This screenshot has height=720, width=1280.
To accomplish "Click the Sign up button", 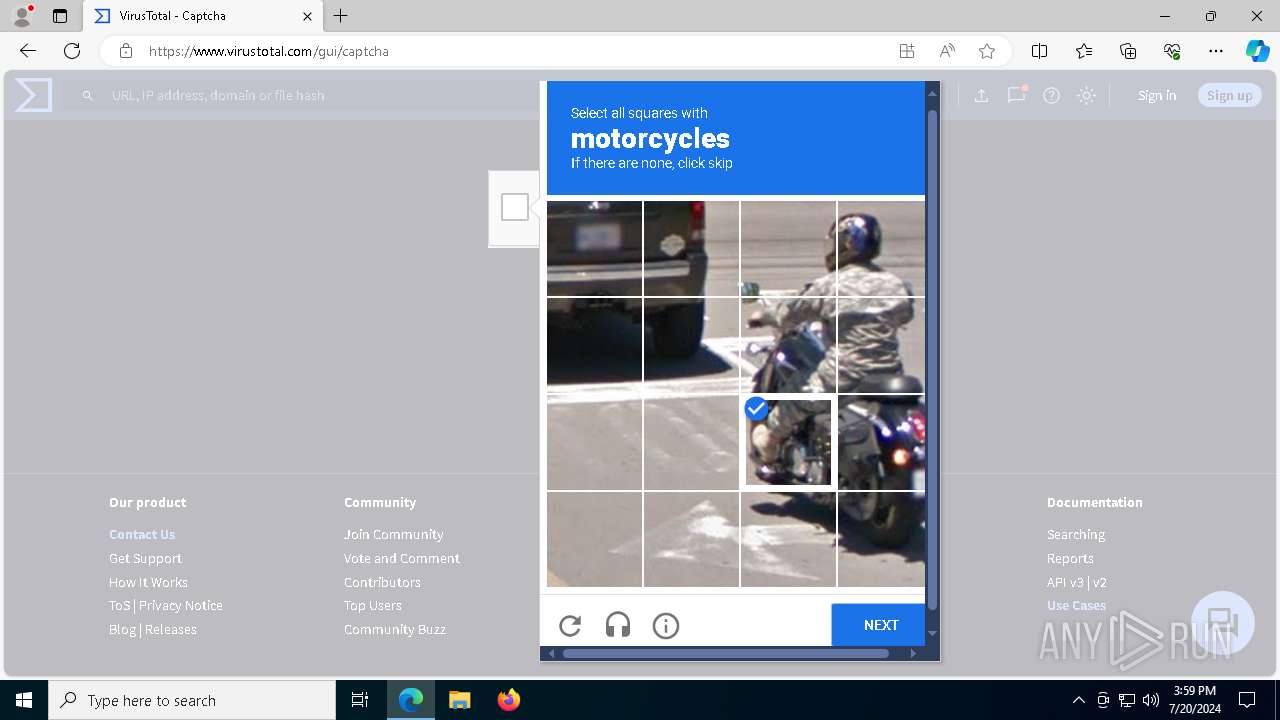I will point(1230,95).
